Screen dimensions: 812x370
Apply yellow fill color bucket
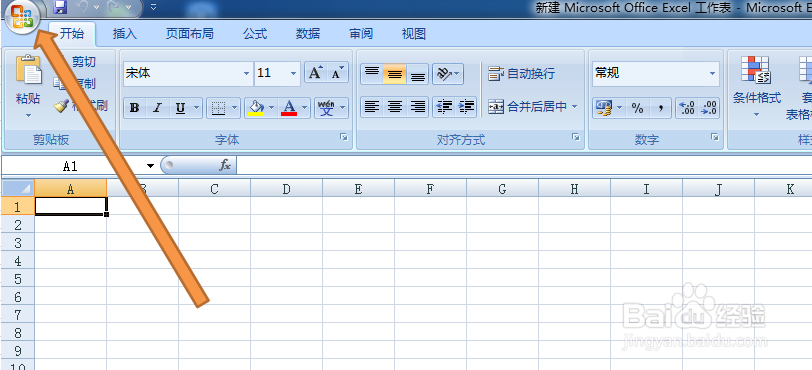coord(256,108)
